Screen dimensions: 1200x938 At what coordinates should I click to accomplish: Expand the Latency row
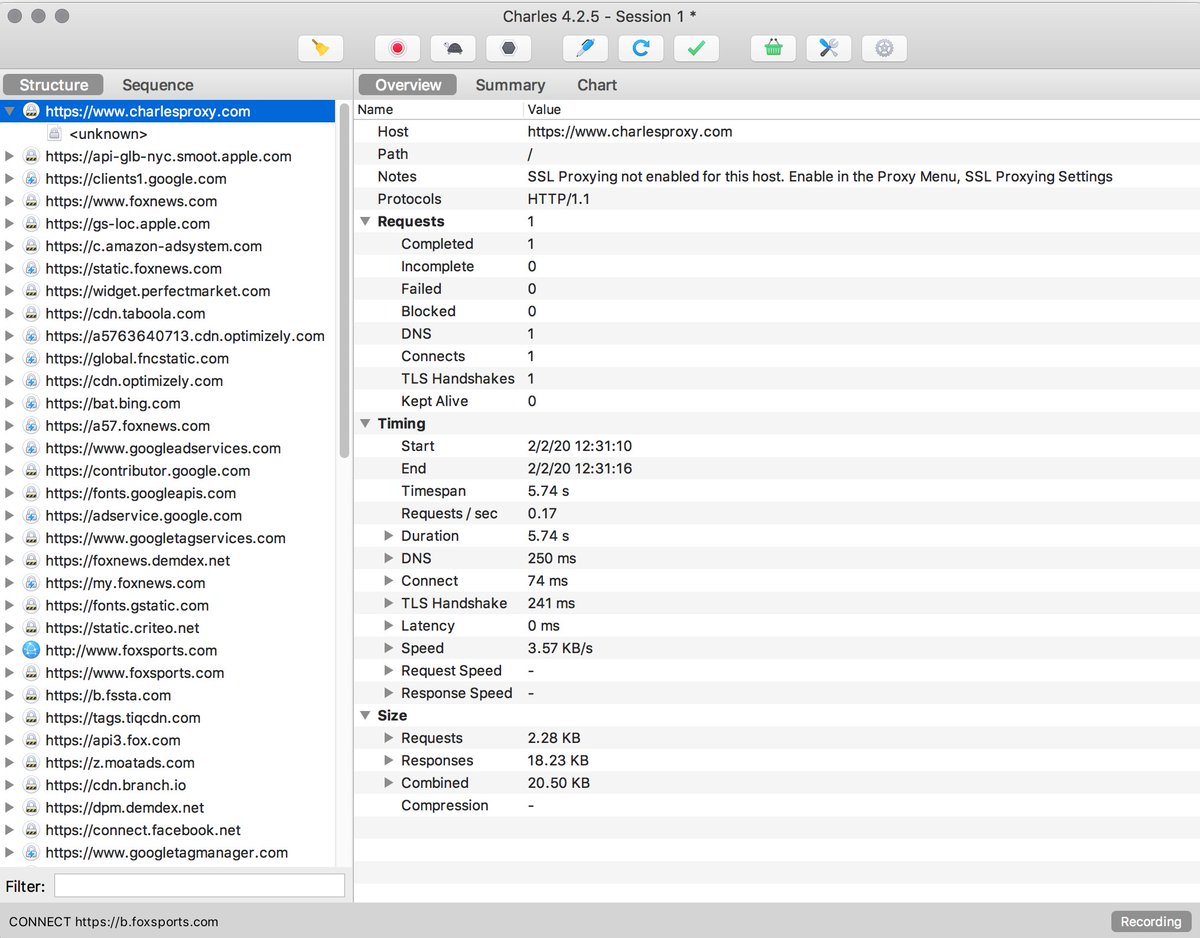(x=390, y=626)
